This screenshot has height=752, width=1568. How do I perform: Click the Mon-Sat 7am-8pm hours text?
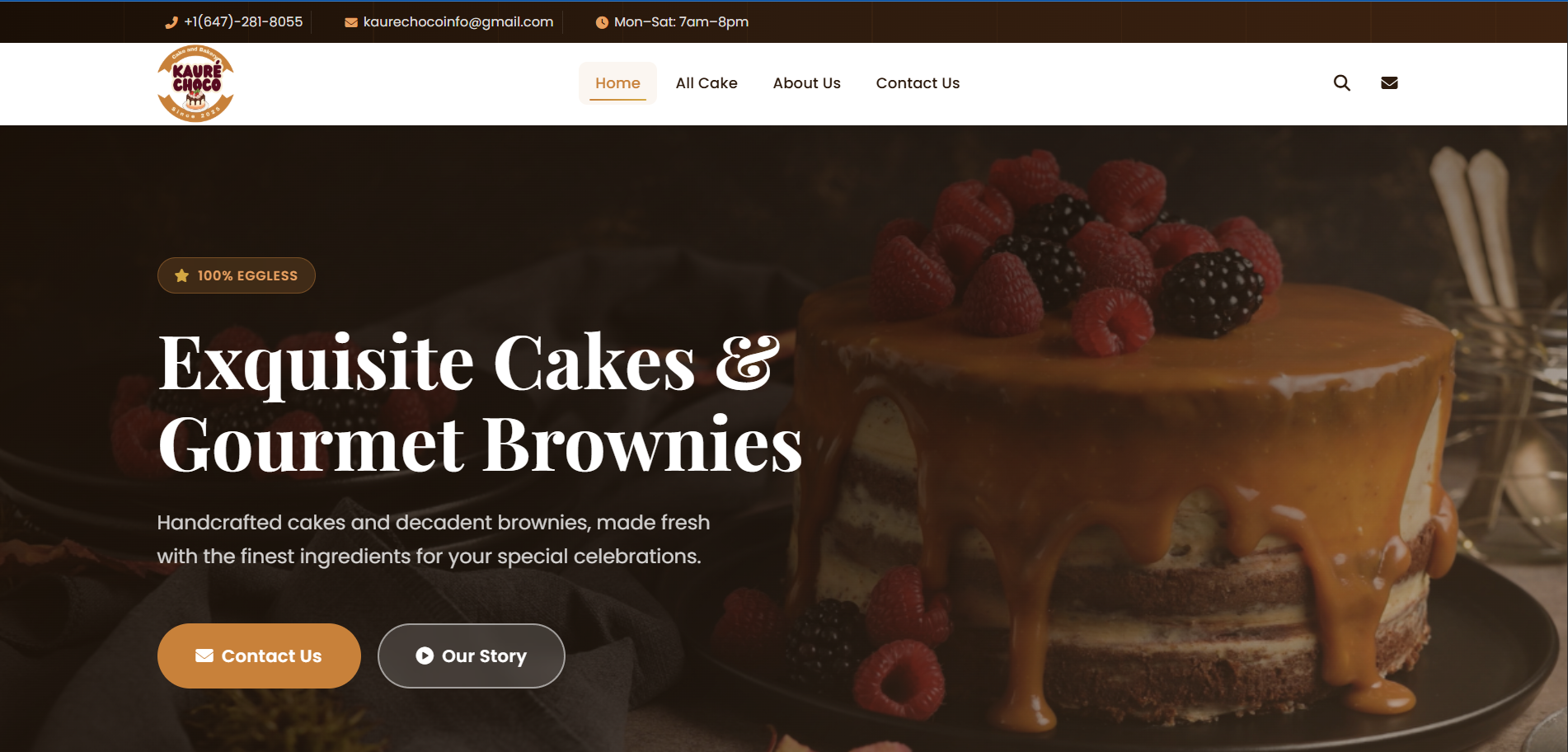point(681,21)
